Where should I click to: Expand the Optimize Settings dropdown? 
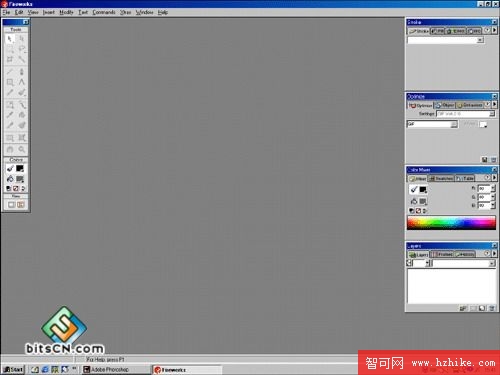coord(492,114)
